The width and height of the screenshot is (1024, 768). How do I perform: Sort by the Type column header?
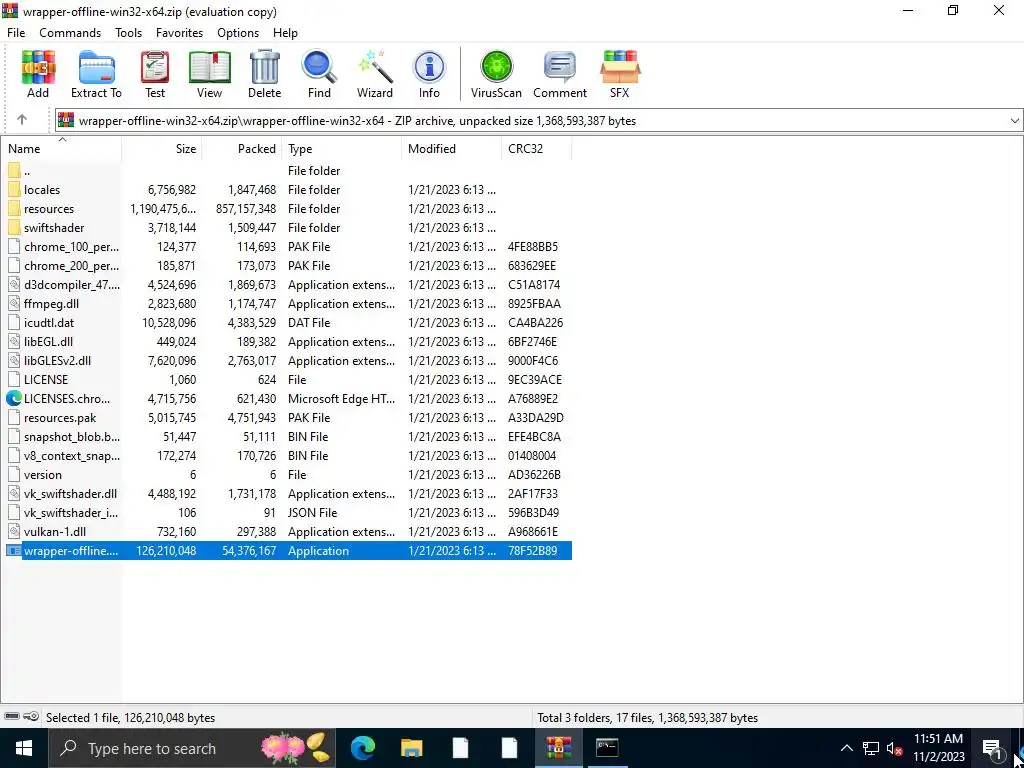pyautogui.click(x=342, y=149)
